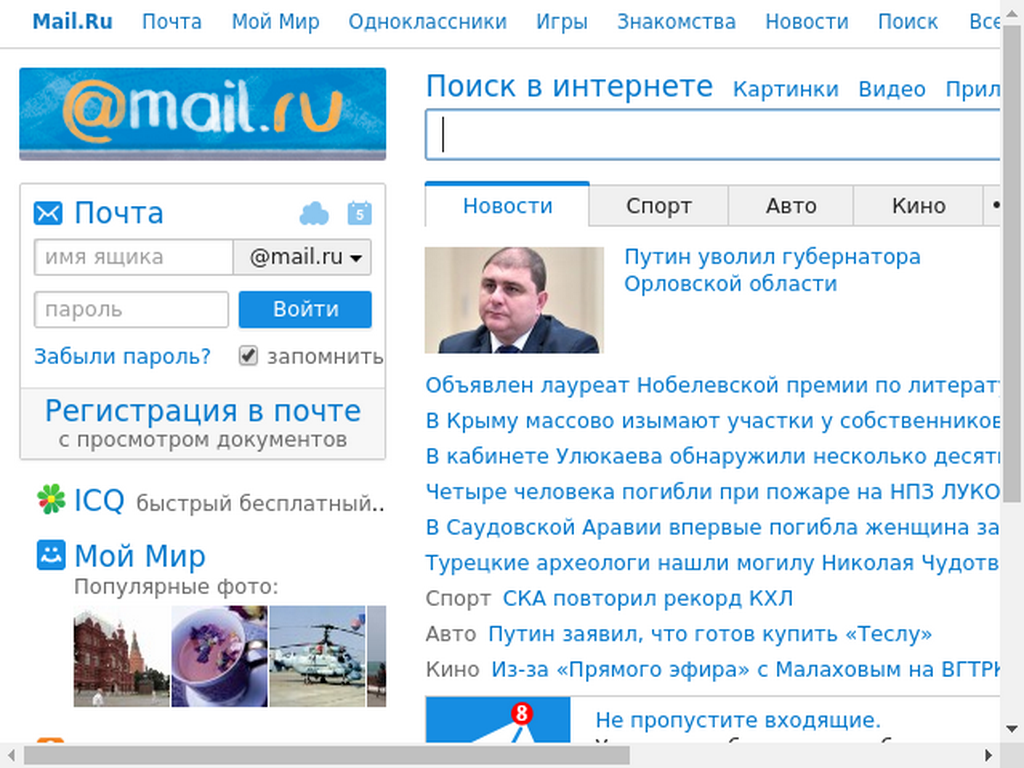This screenshot has width=1024, height=768.
Task: Open Из-за «Прямого эфира» с Малаховым link
Action: click(746, 669)
